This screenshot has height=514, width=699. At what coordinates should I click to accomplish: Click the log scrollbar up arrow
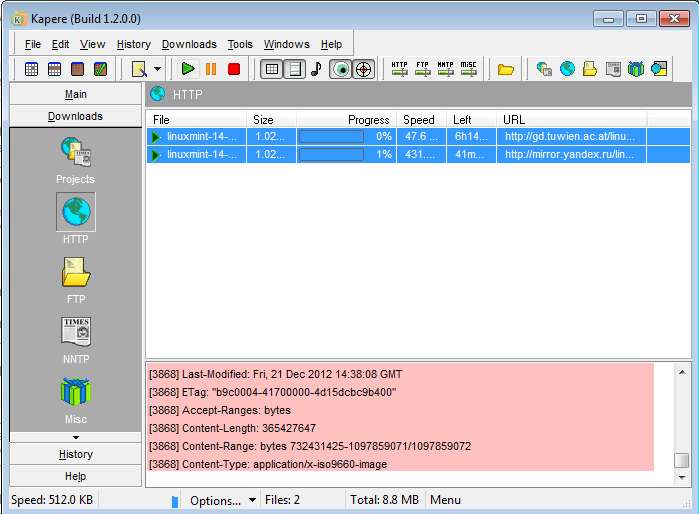(x=682, y=371)
